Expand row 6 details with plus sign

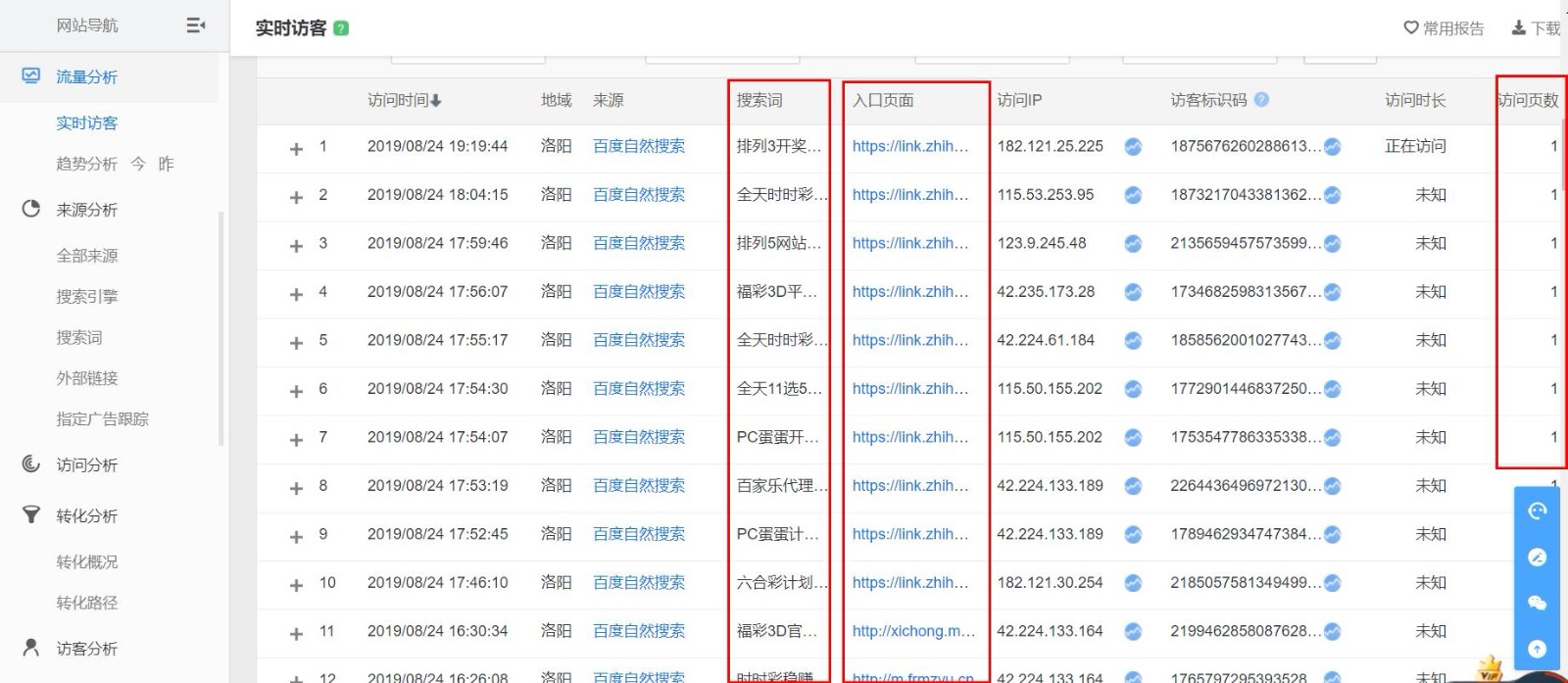pos(296,391)
